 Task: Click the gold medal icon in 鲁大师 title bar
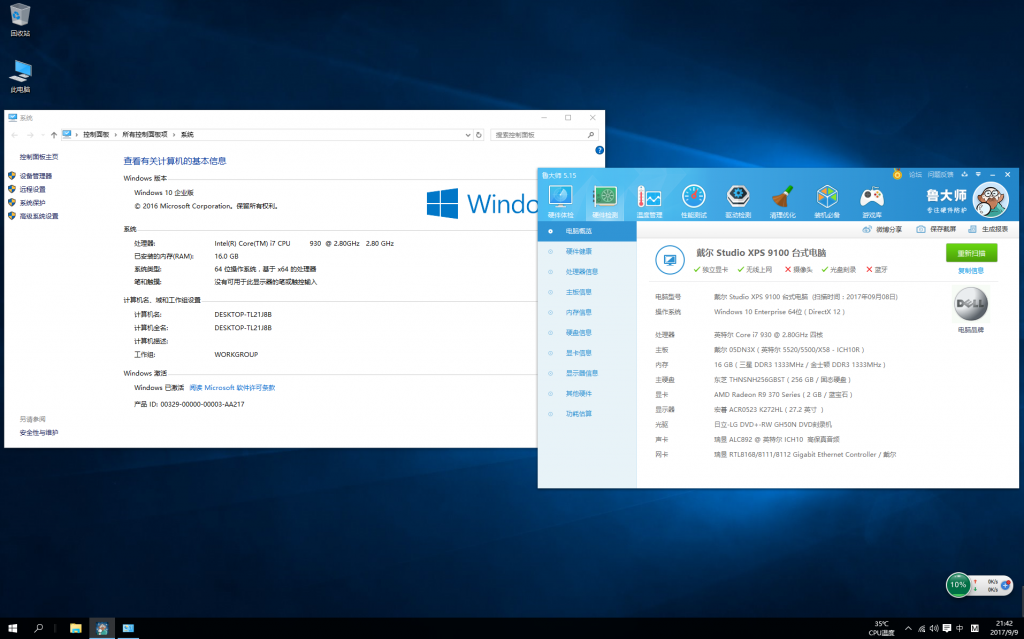pyautogui.click(x=897, y=174)
